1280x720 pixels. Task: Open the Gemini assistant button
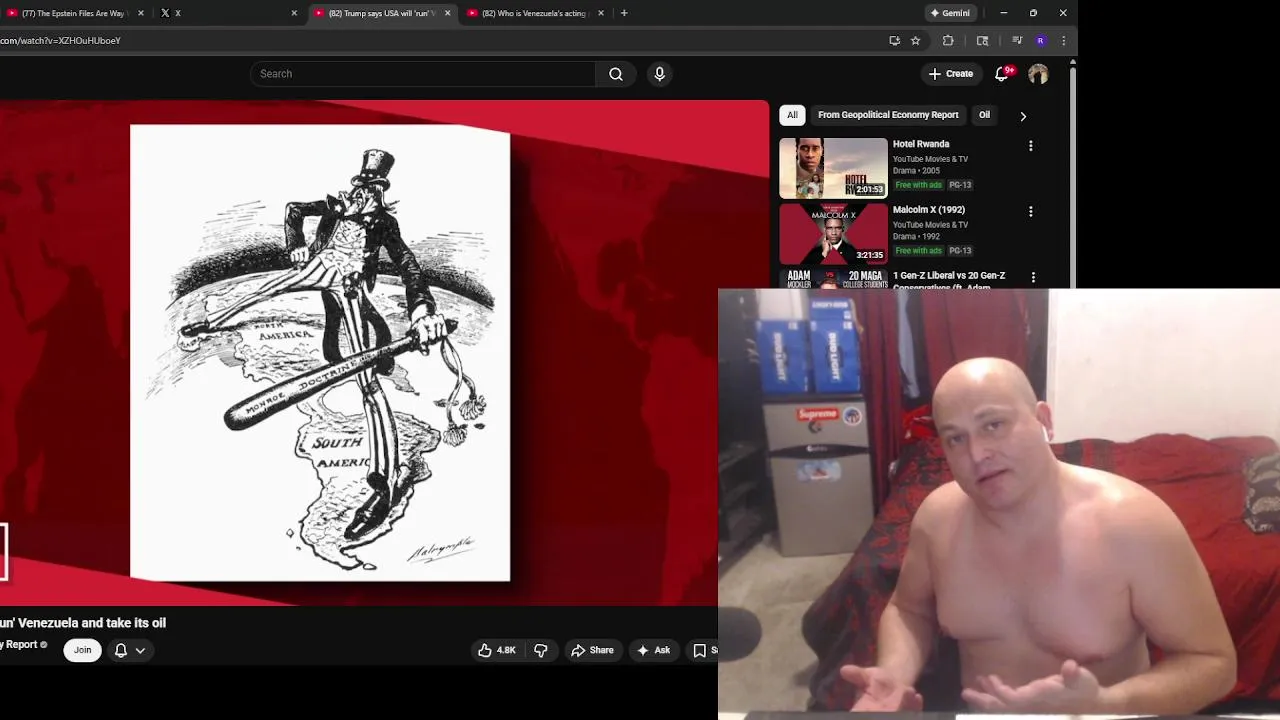(950, 13)
